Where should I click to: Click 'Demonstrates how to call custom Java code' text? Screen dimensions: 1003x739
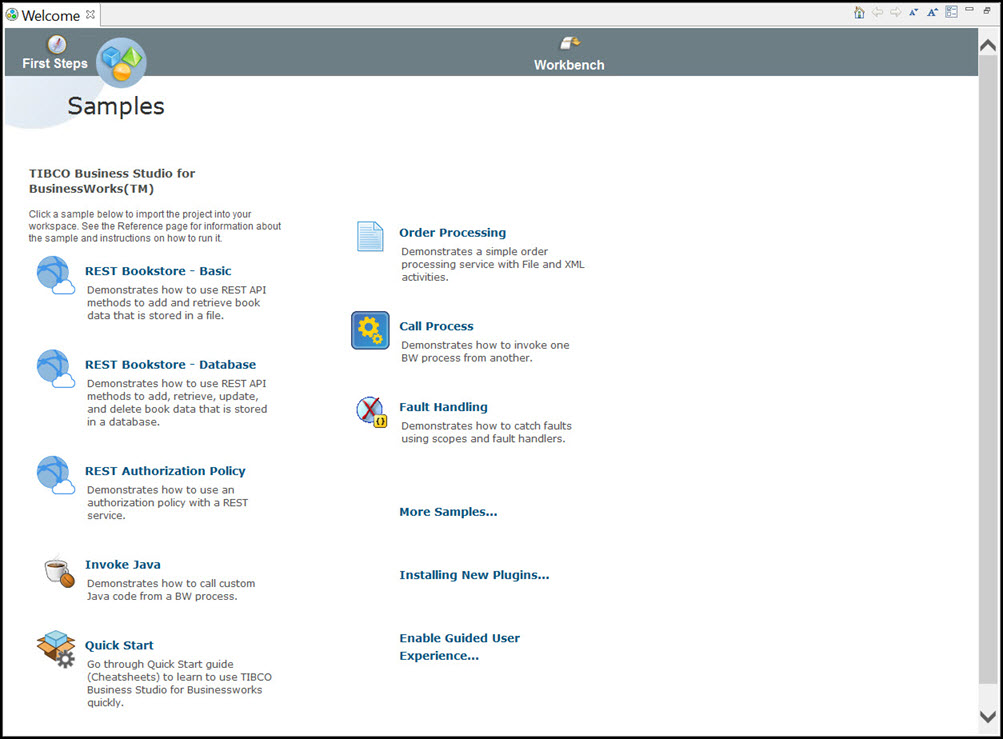171,590
